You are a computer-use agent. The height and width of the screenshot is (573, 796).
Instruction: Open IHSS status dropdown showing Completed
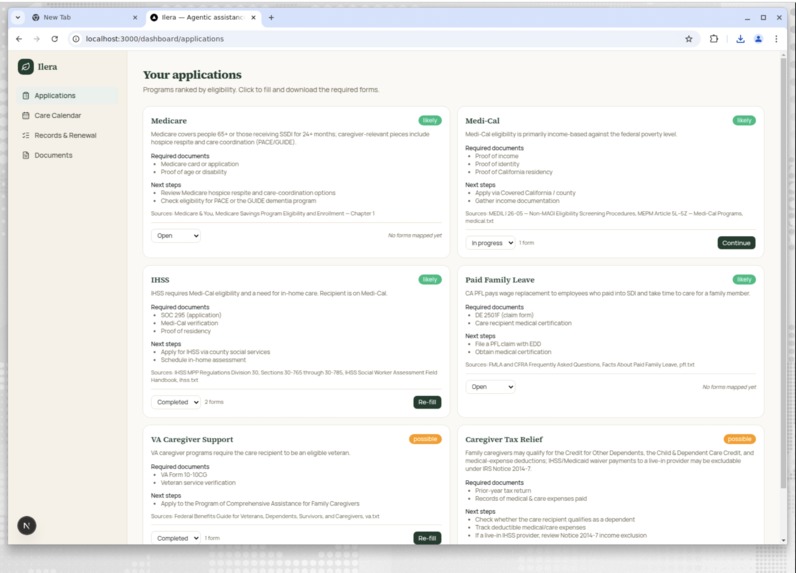[x=176, y=402]
